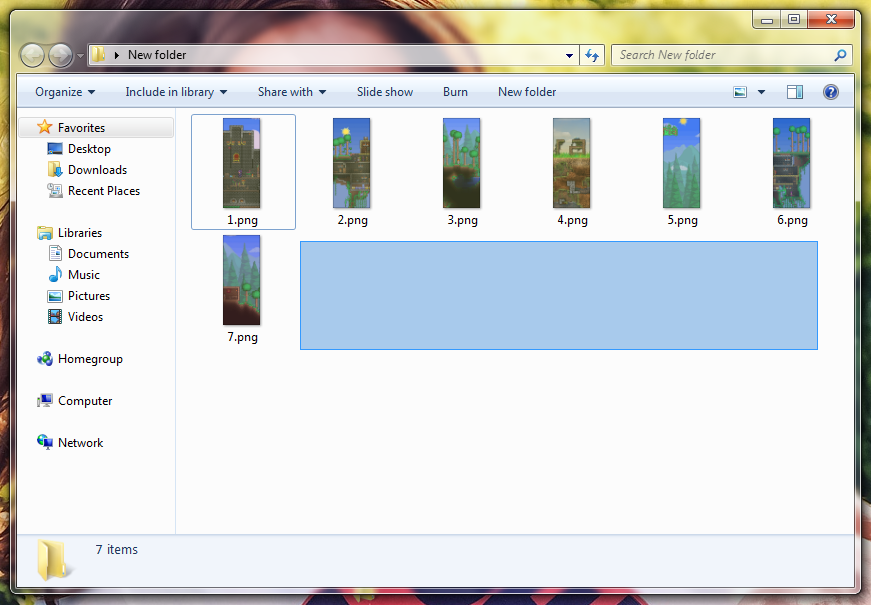Click the Music note icon
The height and width of the screenshot is (605, 871).
tap(55, 274)
